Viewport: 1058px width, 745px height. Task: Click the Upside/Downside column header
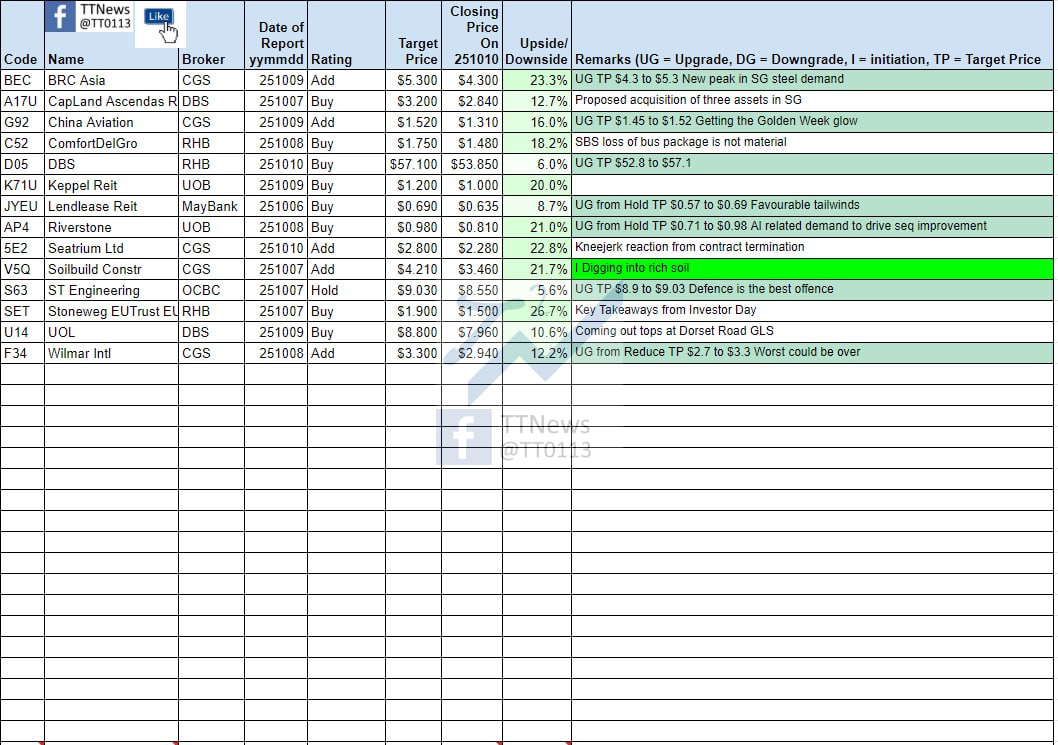point(537,51)
